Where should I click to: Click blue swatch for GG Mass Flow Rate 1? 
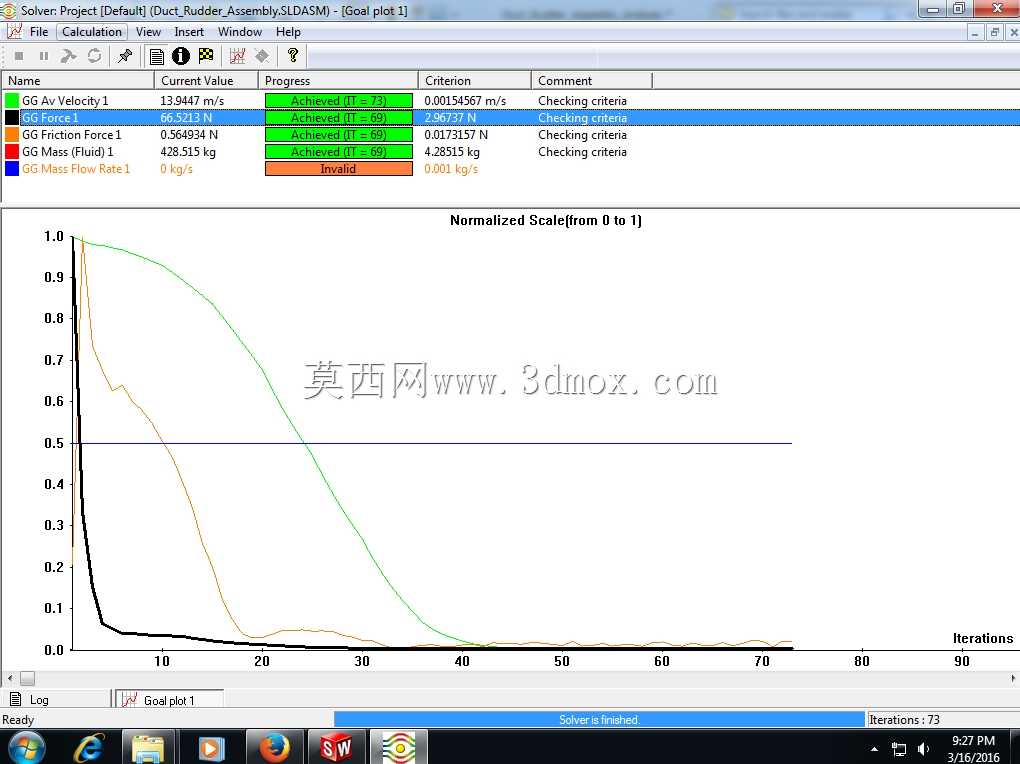[x=12, y=169]
